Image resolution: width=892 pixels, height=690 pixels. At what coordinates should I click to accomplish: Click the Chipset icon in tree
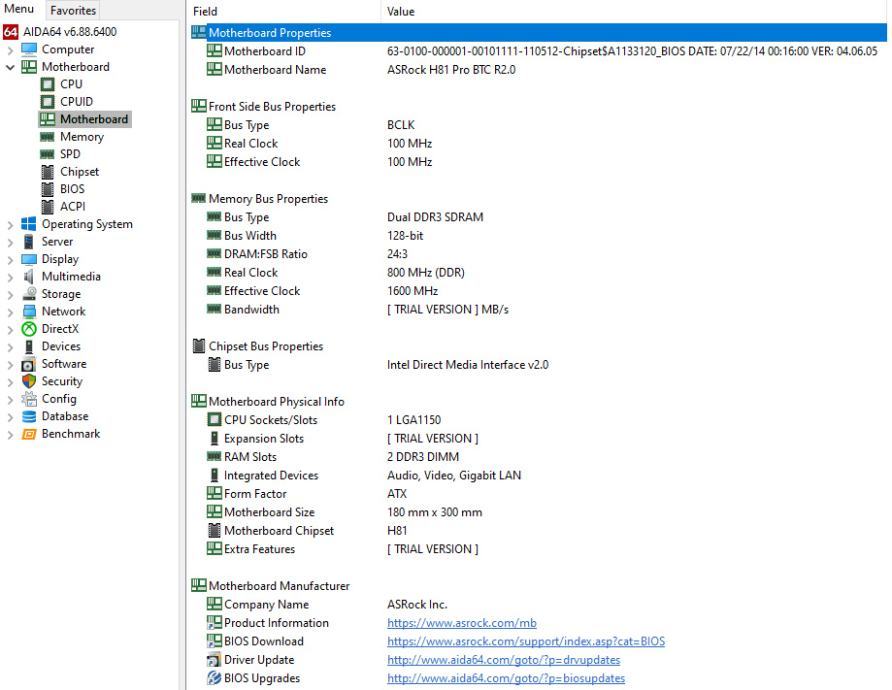coord(46,172)
